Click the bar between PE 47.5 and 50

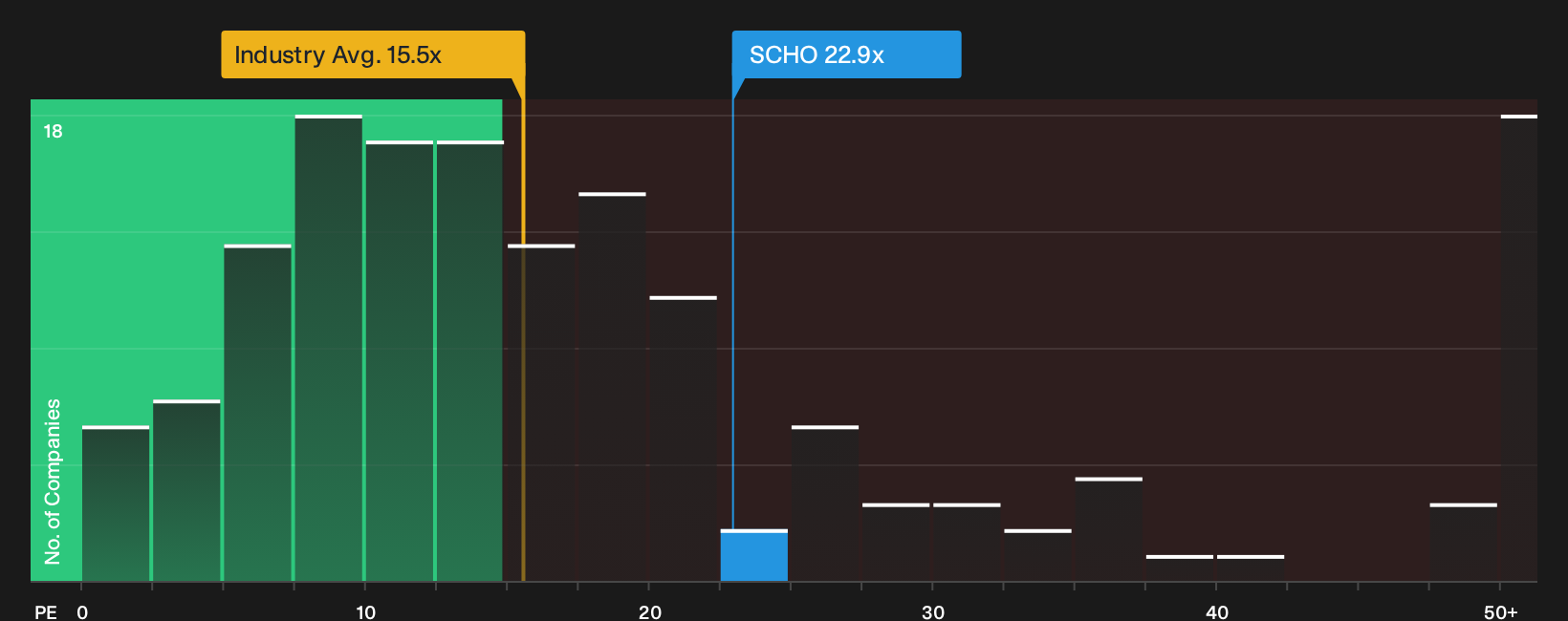point(1464,542)
